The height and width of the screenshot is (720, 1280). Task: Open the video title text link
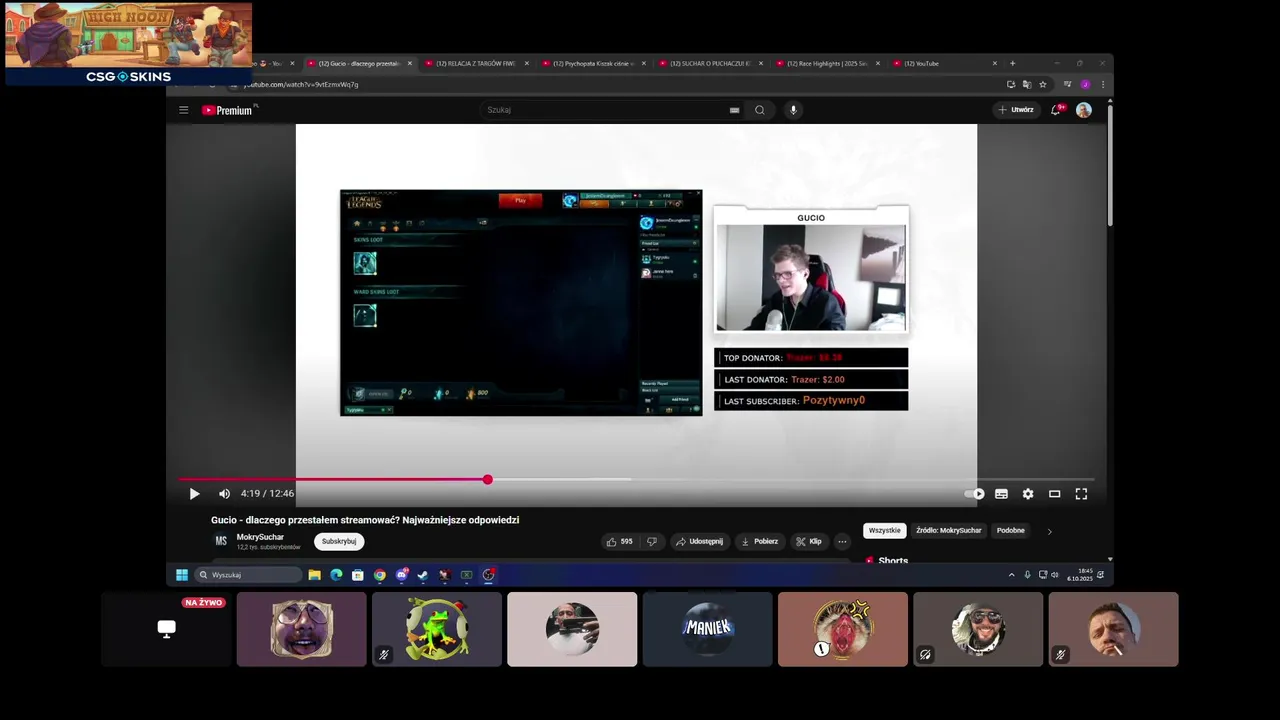[365, 520]
